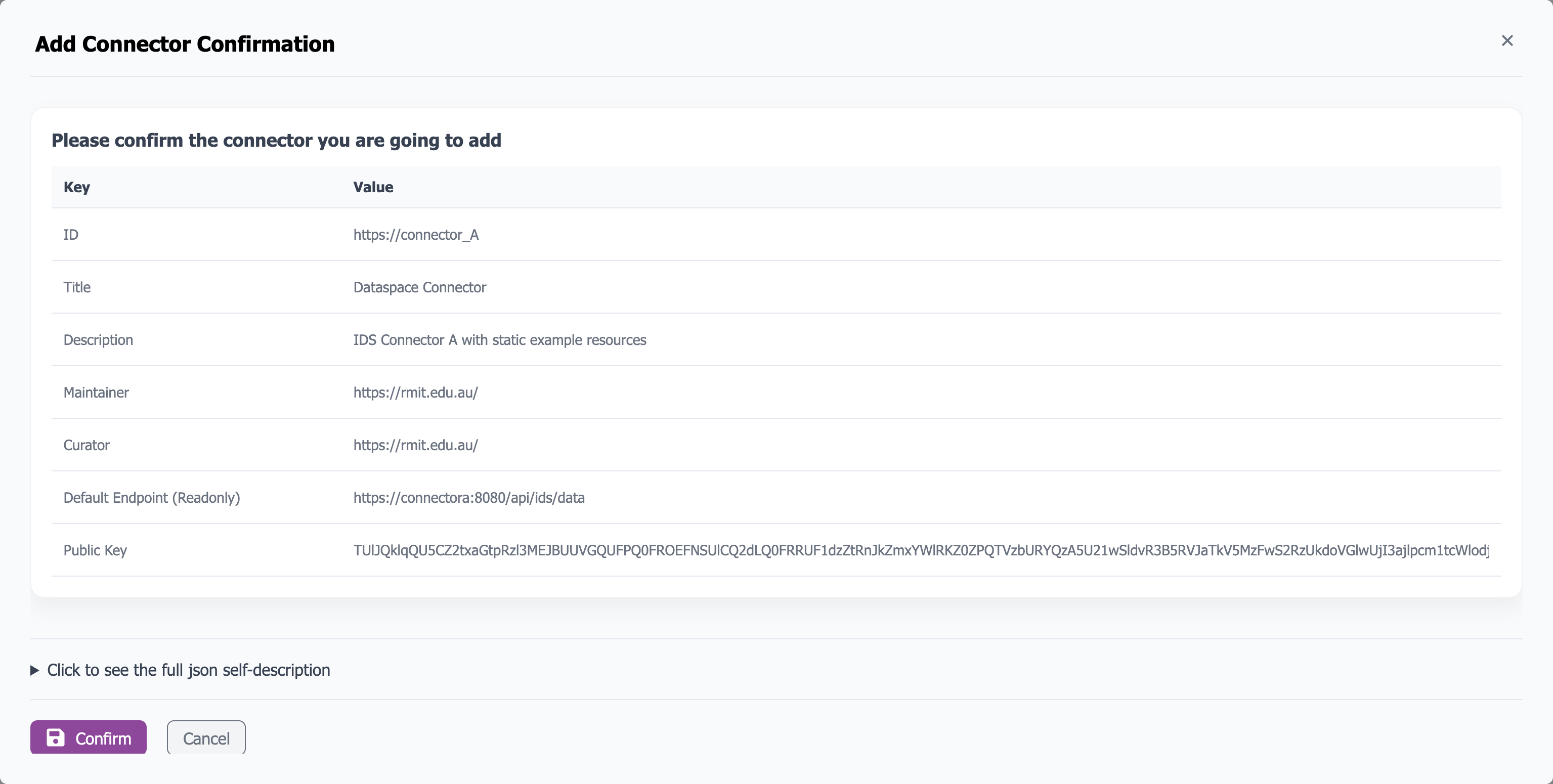Click the Description key cell
This screenshot has width=1553, height=784.
[98, 340]
